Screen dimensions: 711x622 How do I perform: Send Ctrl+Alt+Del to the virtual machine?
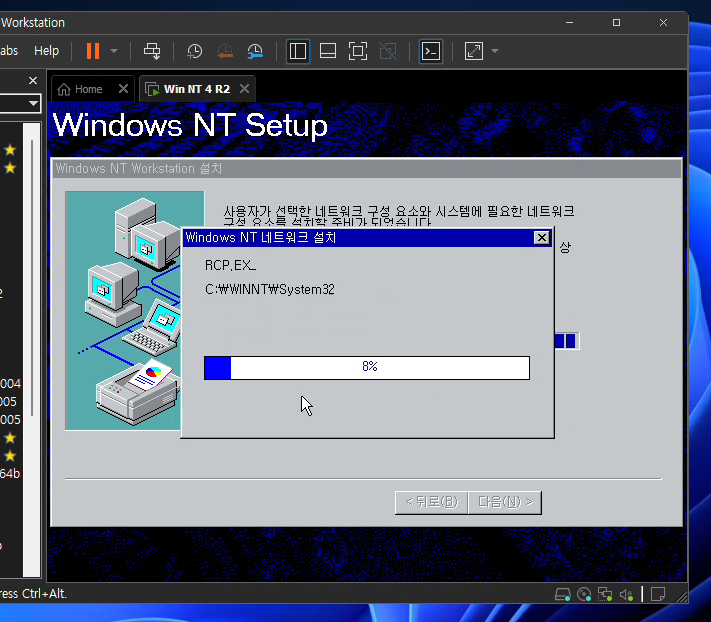tap(152, 51)
